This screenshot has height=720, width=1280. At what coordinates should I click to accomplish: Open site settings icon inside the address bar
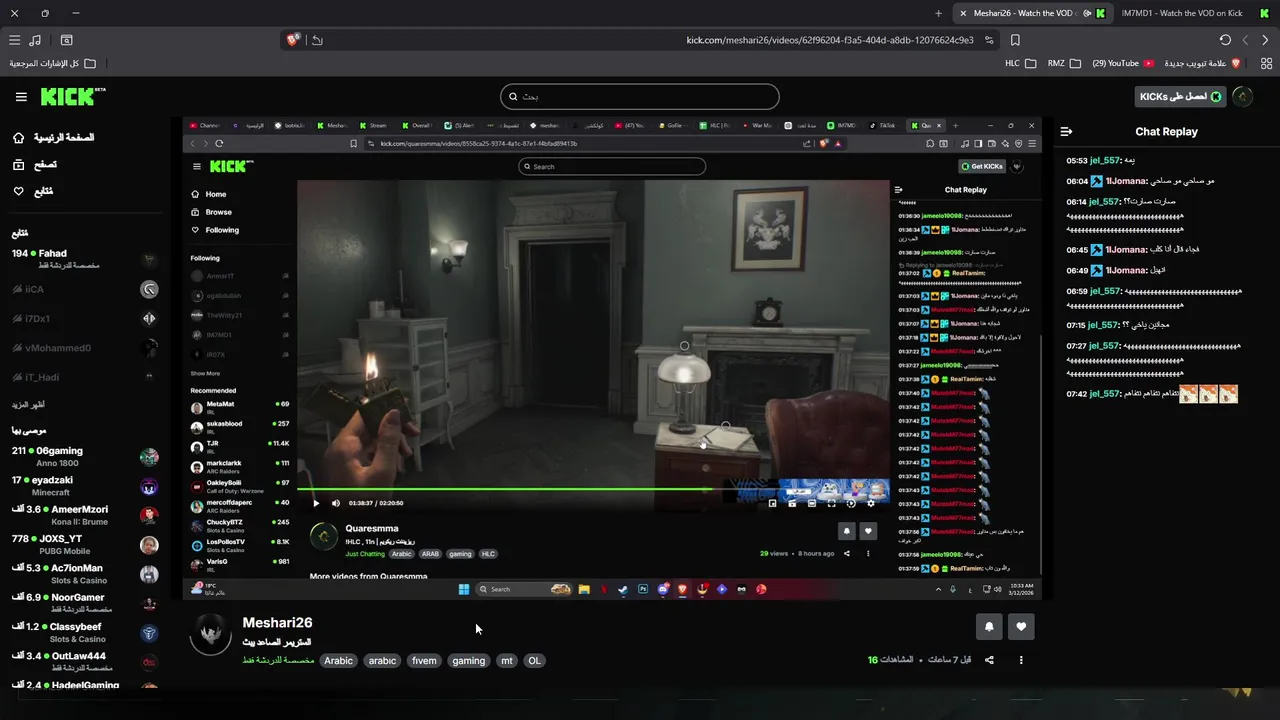[x=989, y=40]
